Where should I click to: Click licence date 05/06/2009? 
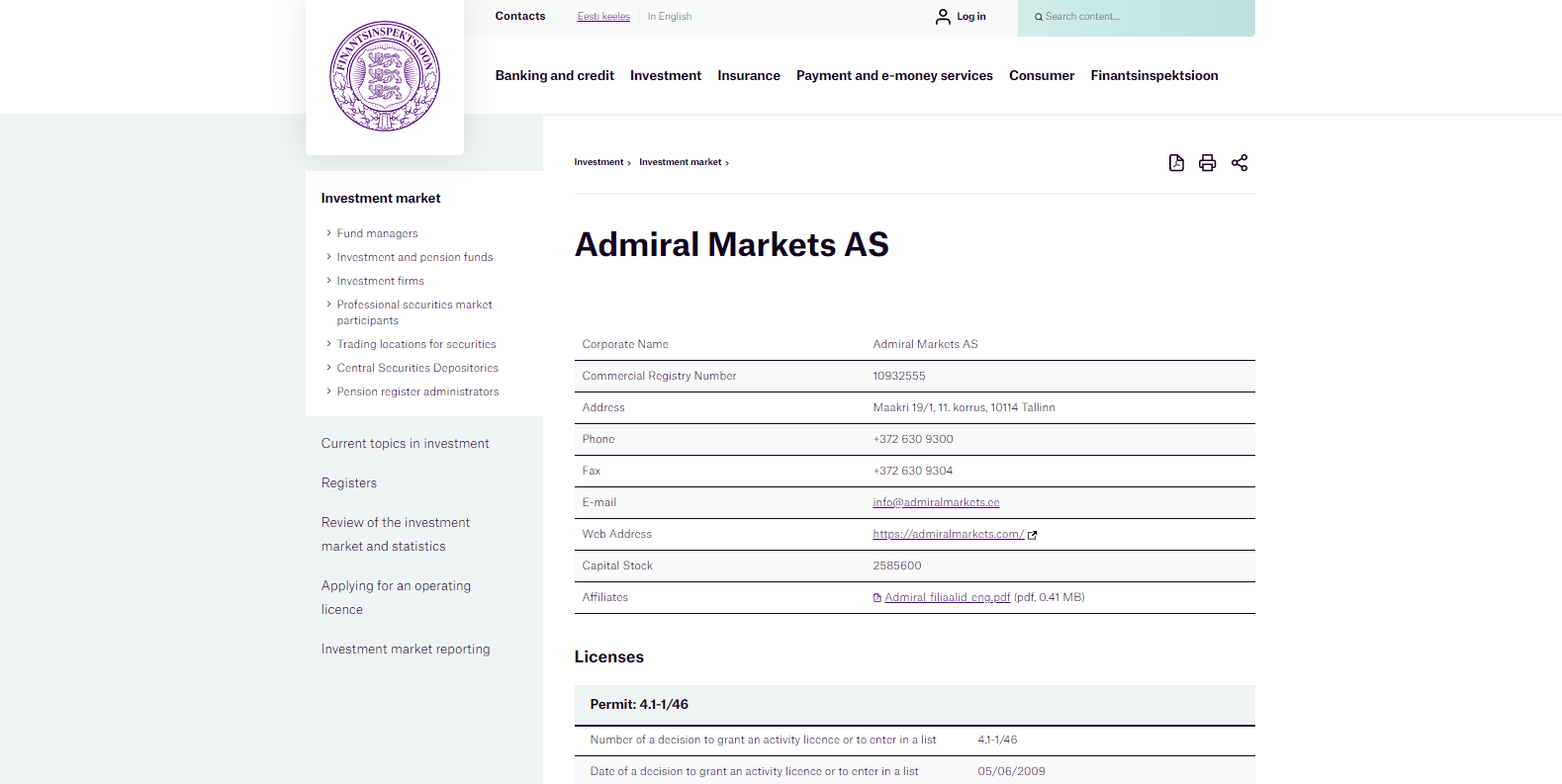click(1011, 771)
